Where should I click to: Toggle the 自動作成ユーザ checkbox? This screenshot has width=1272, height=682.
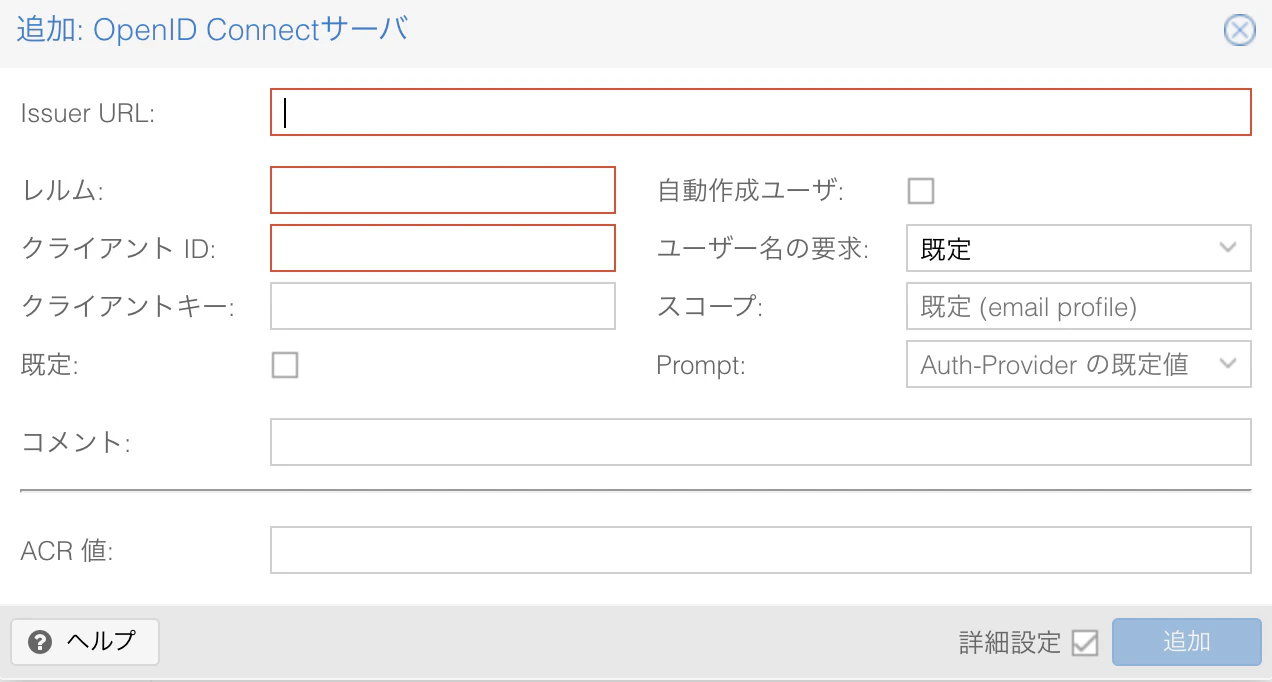tap(921, 191)
